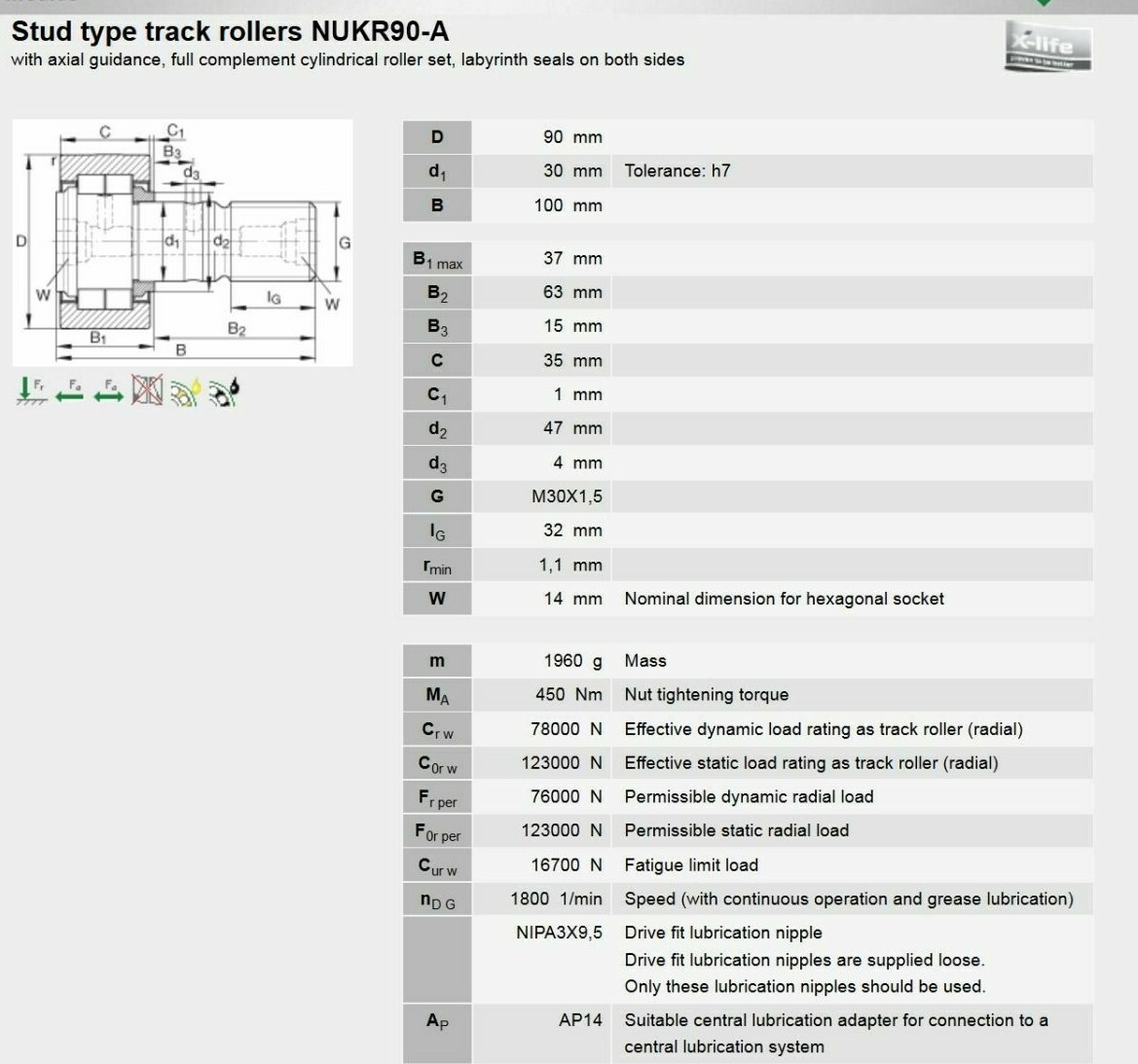Select the B1 max value 37 mm
Viewport: 1138px width, 1064px height.
click(x=572, y=258)
